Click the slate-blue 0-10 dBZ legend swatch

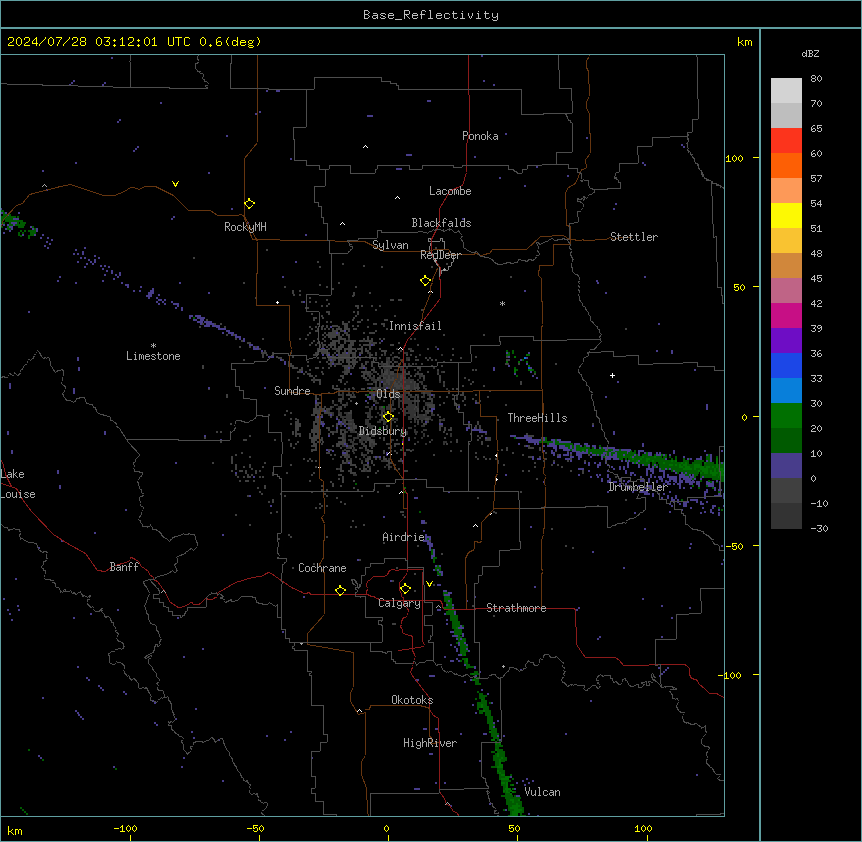coord(786,466)
